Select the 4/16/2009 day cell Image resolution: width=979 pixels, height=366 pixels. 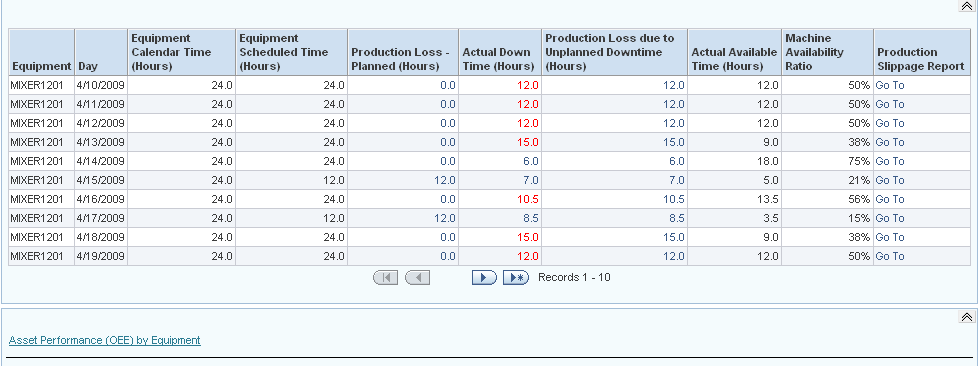point(101,199)
